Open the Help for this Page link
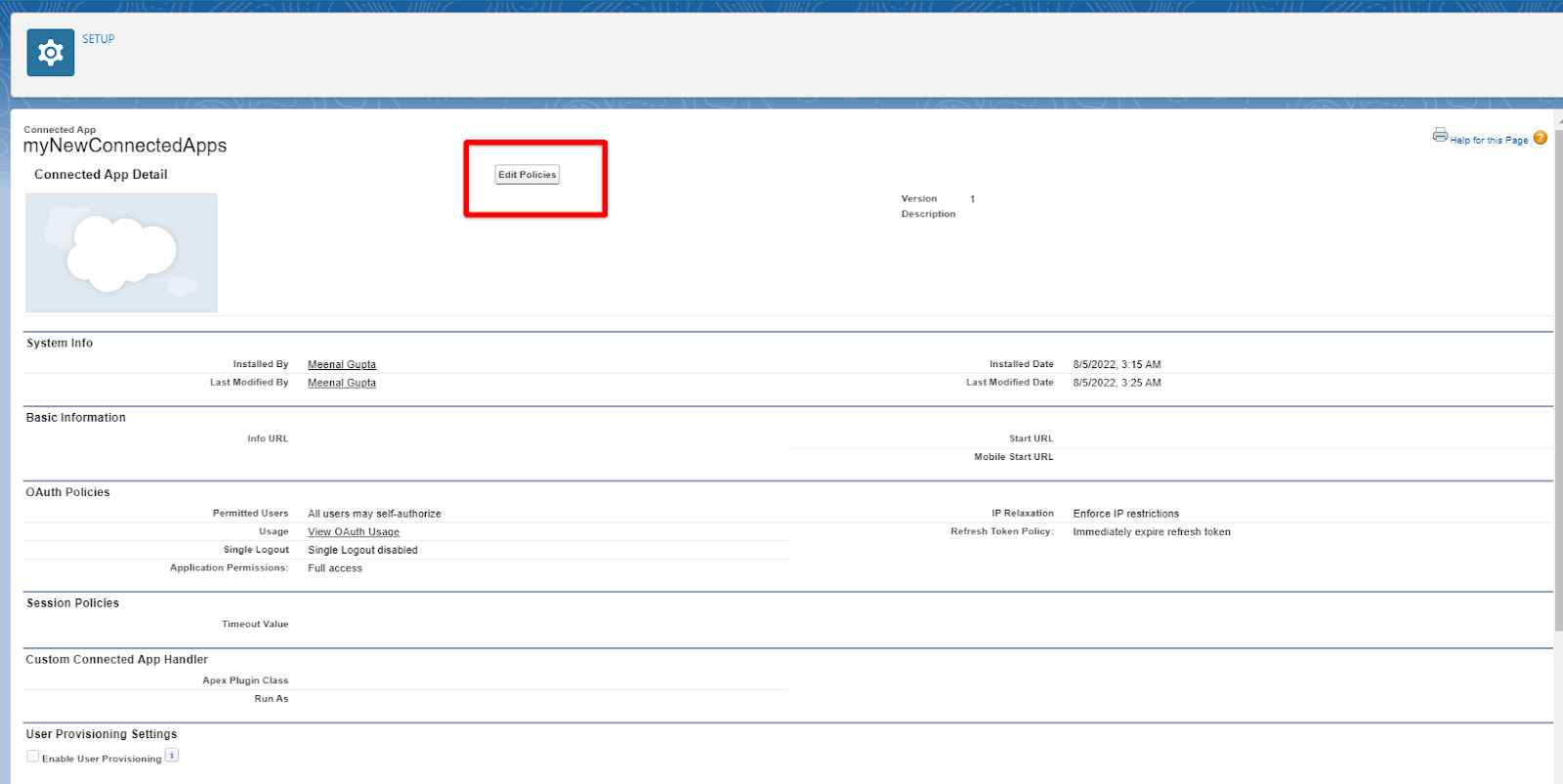Screen dimensions: 1563x784 point(1489,141)
